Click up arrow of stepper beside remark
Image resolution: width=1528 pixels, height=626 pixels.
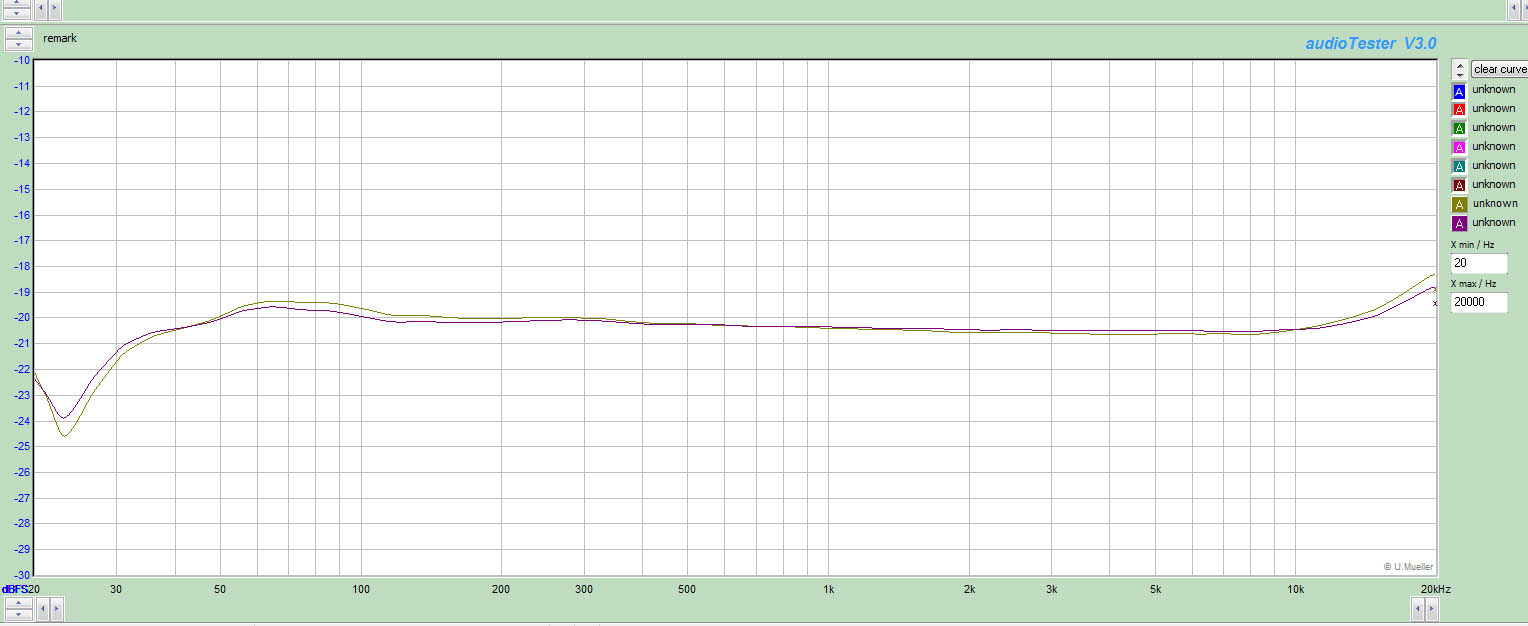(x=17, y=34)
